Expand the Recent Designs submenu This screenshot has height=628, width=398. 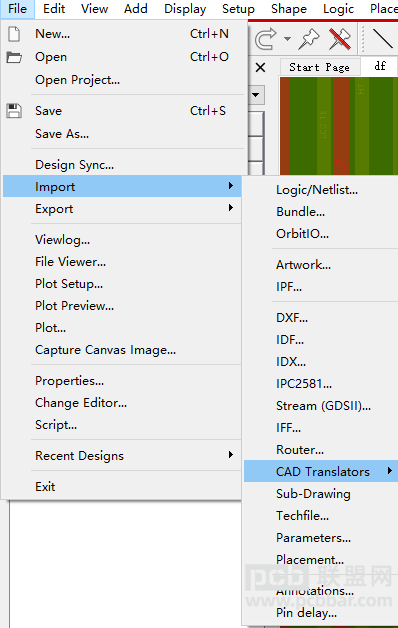pos(122,455)
